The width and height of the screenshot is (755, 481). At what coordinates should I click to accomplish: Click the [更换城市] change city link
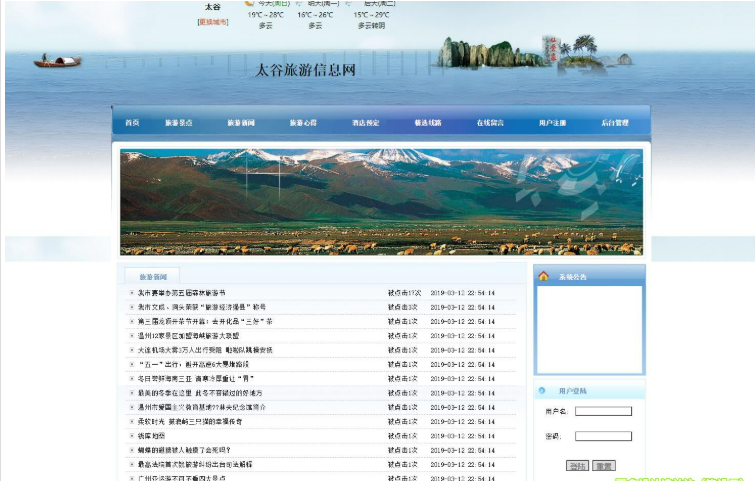tap(213, 22)
